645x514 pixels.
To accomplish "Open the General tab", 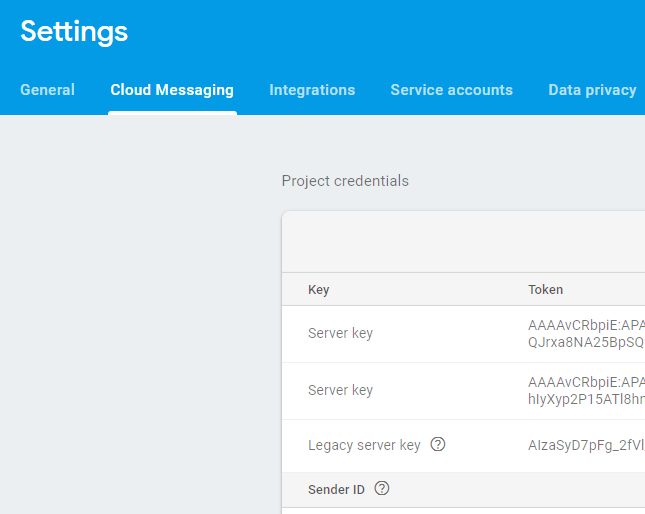I will (x=47, y=90).
